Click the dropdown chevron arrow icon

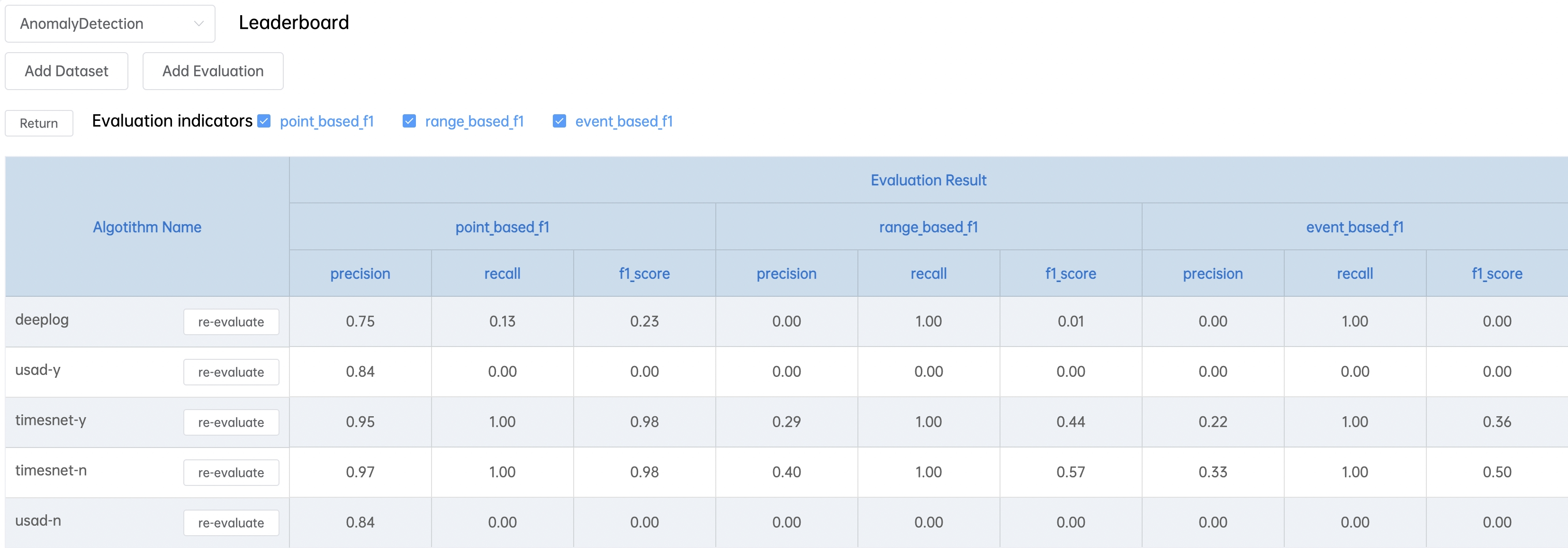[198, 24]
